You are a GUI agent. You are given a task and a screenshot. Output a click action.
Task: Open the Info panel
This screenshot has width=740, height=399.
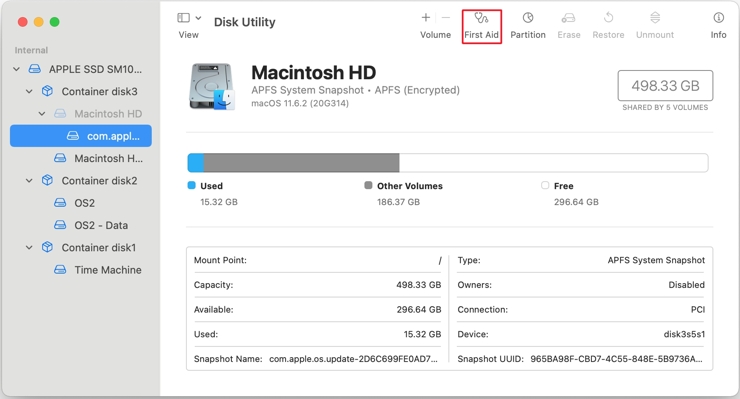pos(718,26)
